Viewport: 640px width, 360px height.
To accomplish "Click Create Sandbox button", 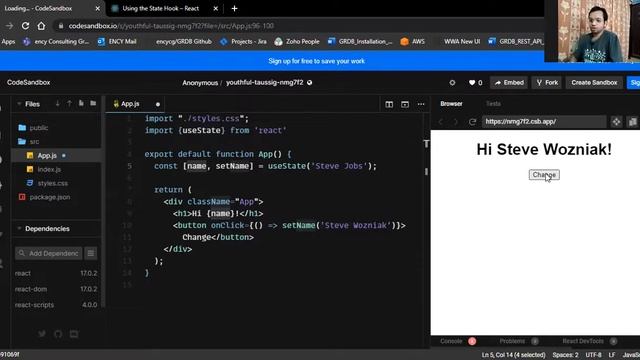I will 594,82.
